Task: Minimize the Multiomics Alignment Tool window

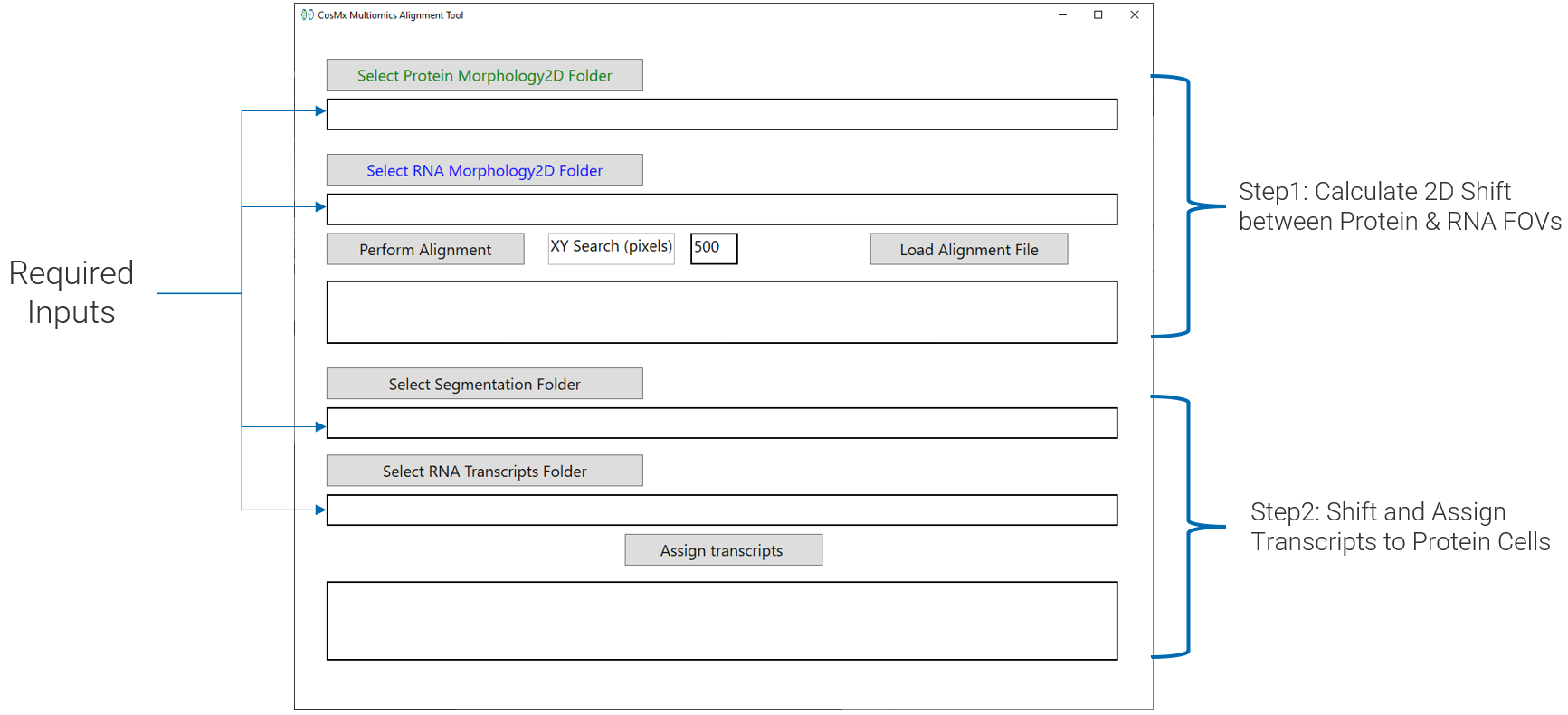Action: coord(1062,14)
